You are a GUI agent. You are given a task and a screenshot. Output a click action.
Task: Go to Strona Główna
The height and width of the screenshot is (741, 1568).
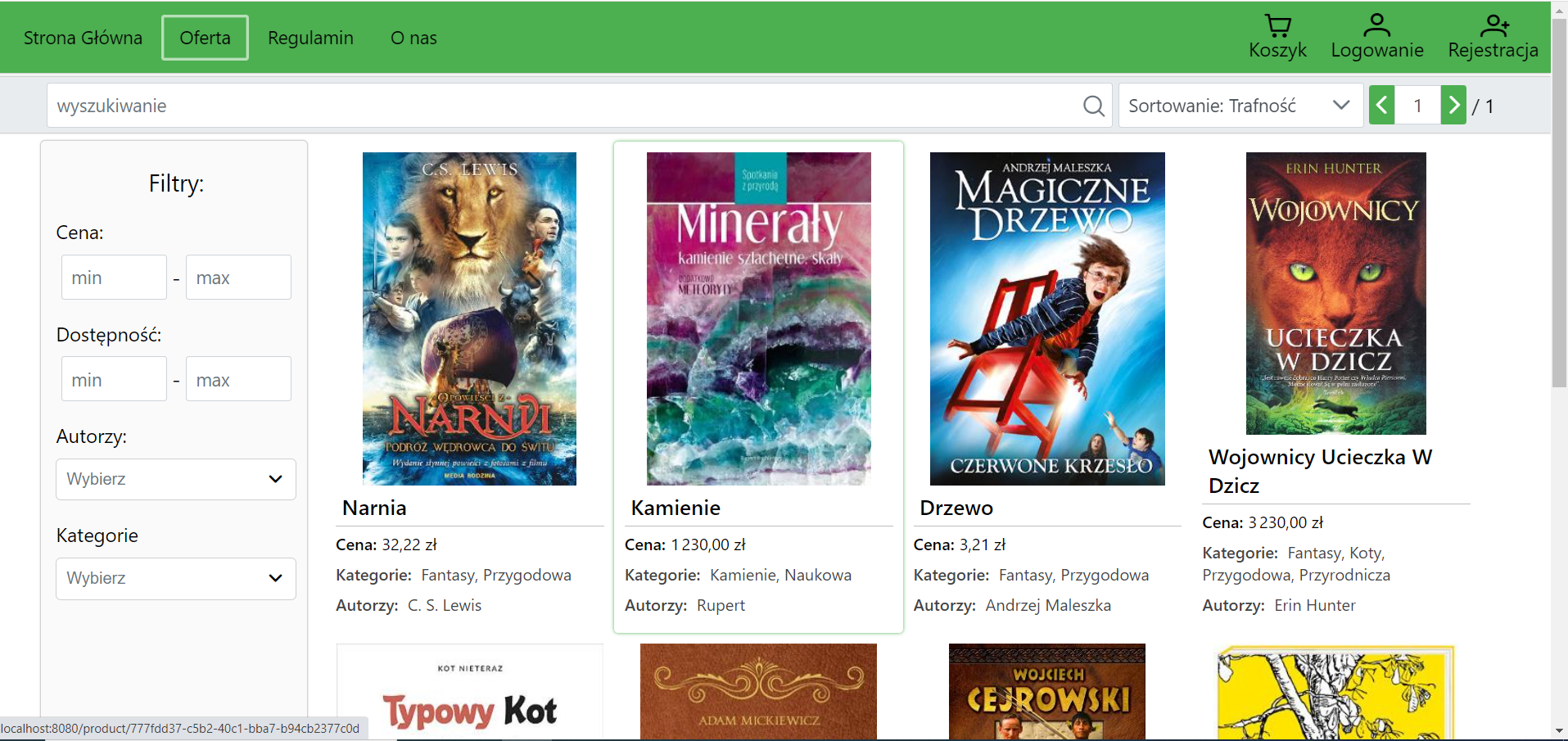pyautogui.click(x=83, y=38)
